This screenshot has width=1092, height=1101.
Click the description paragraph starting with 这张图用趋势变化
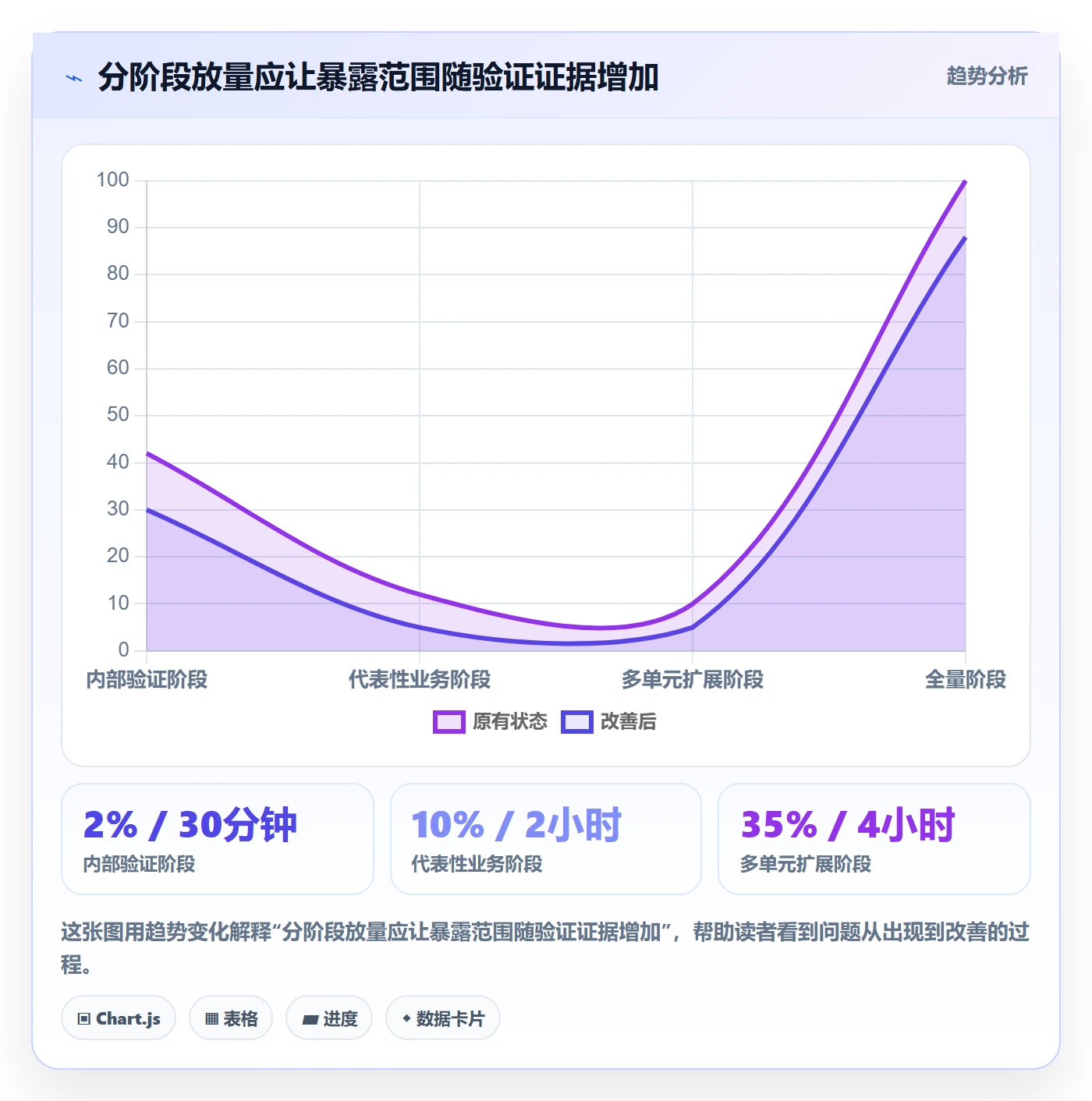coord(545,947)
